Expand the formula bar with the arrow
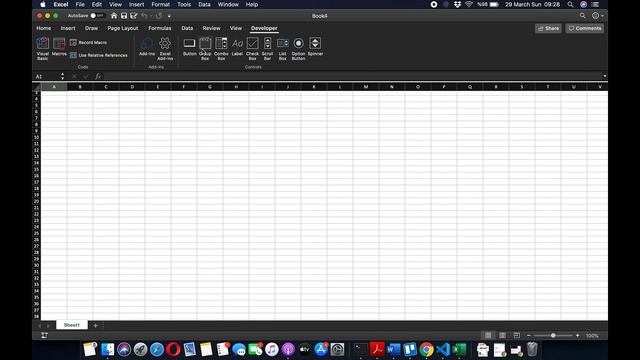This screenshot has height=360, width=640. pyautogui.click(x=604, y=76)
